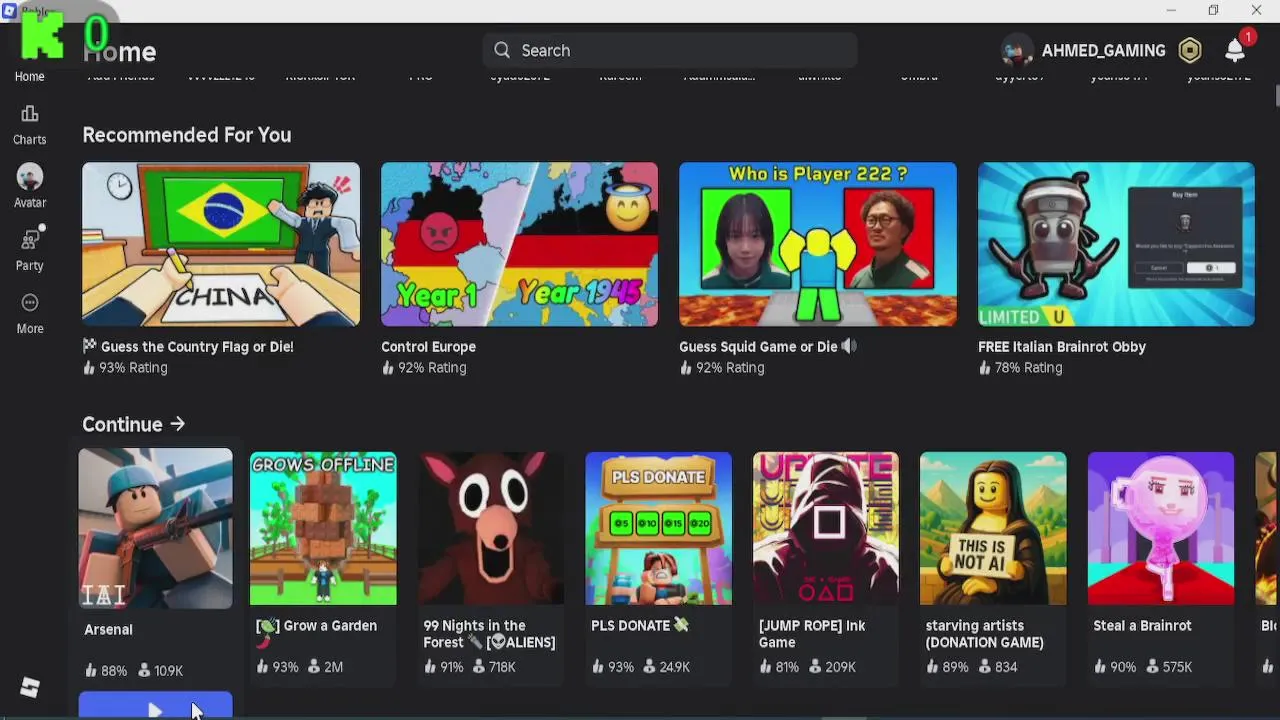Open PLS DONATE game thumbnail

point(658,528)
